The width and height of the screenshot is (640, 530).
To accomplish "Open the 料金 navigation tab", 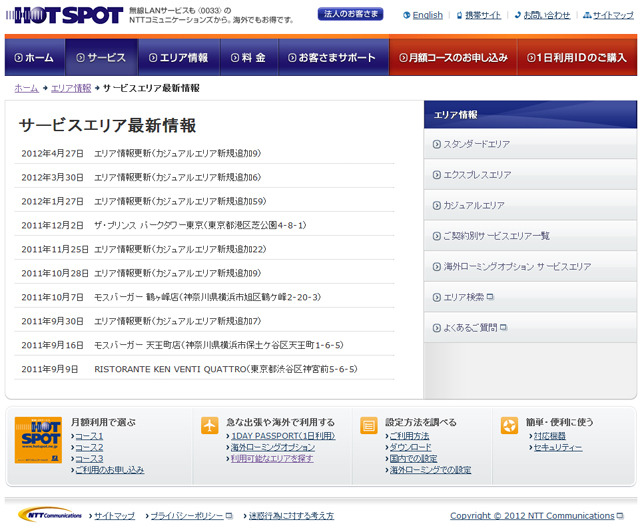I will click(249, 58).
